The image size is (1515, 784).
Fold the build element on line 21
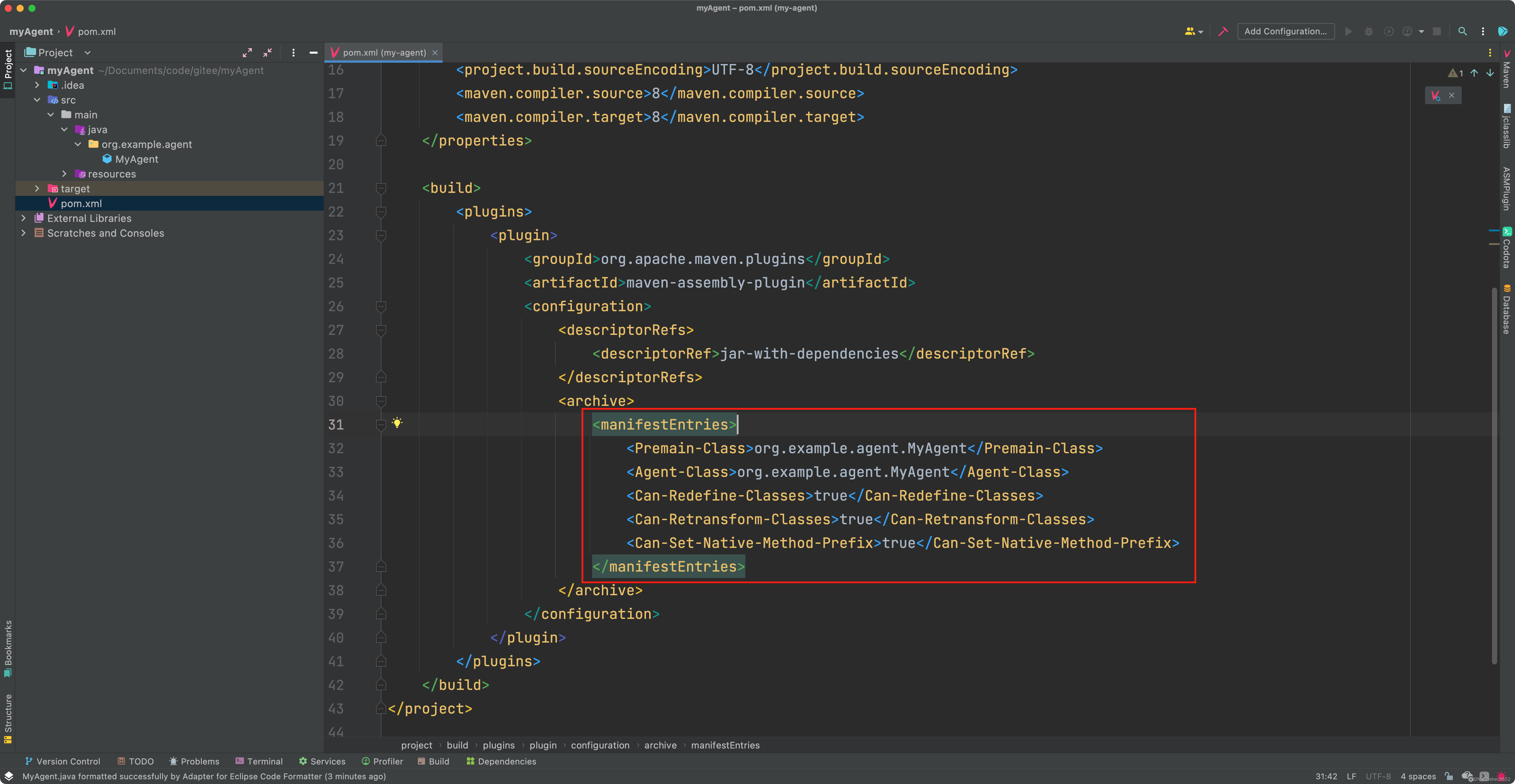coord(381,188)
